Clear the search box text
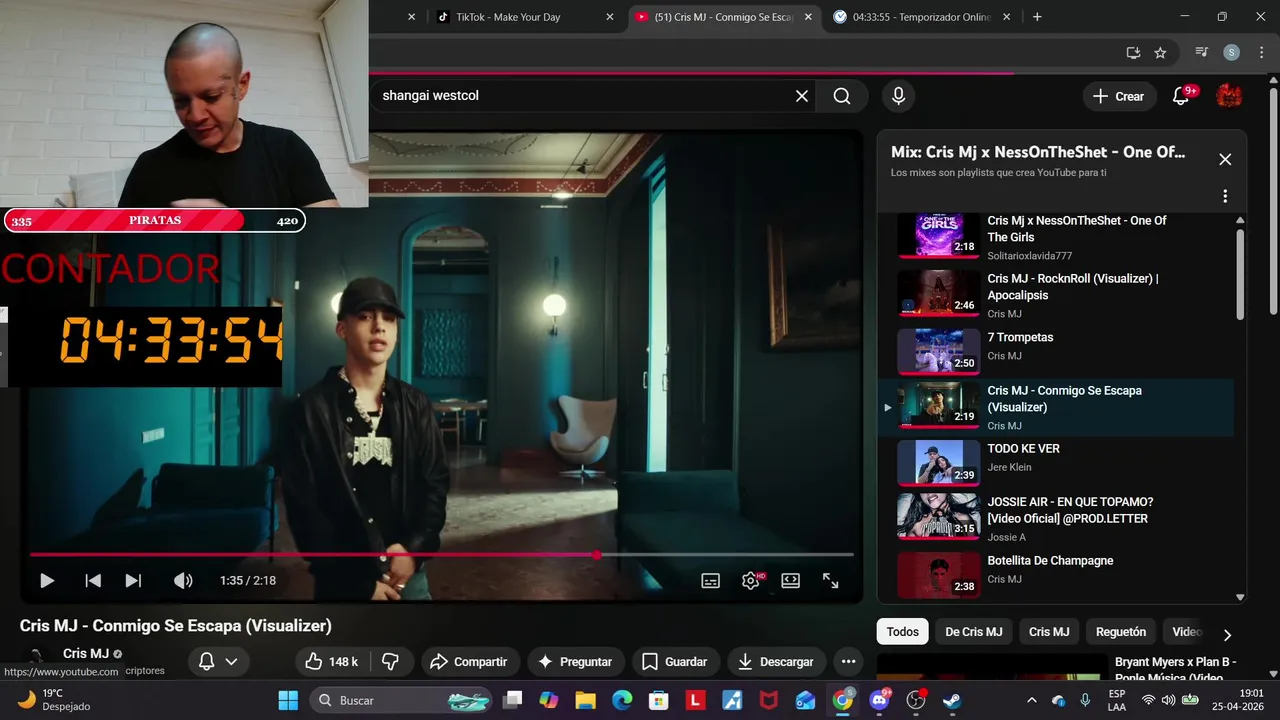Screen dimensions: 1280x720 [801, 96]
